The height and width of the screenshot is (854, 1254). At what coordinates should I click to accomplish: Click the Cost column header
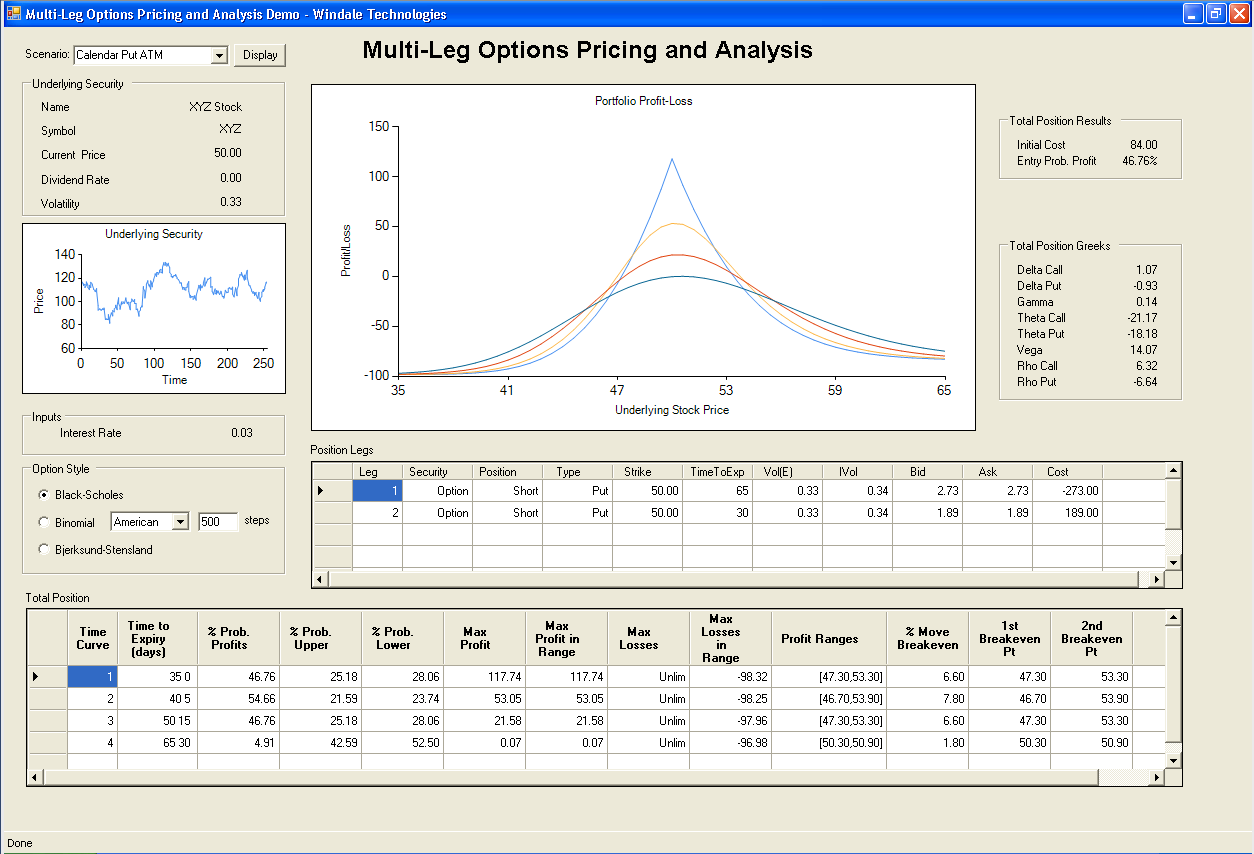pos(1067,471)
